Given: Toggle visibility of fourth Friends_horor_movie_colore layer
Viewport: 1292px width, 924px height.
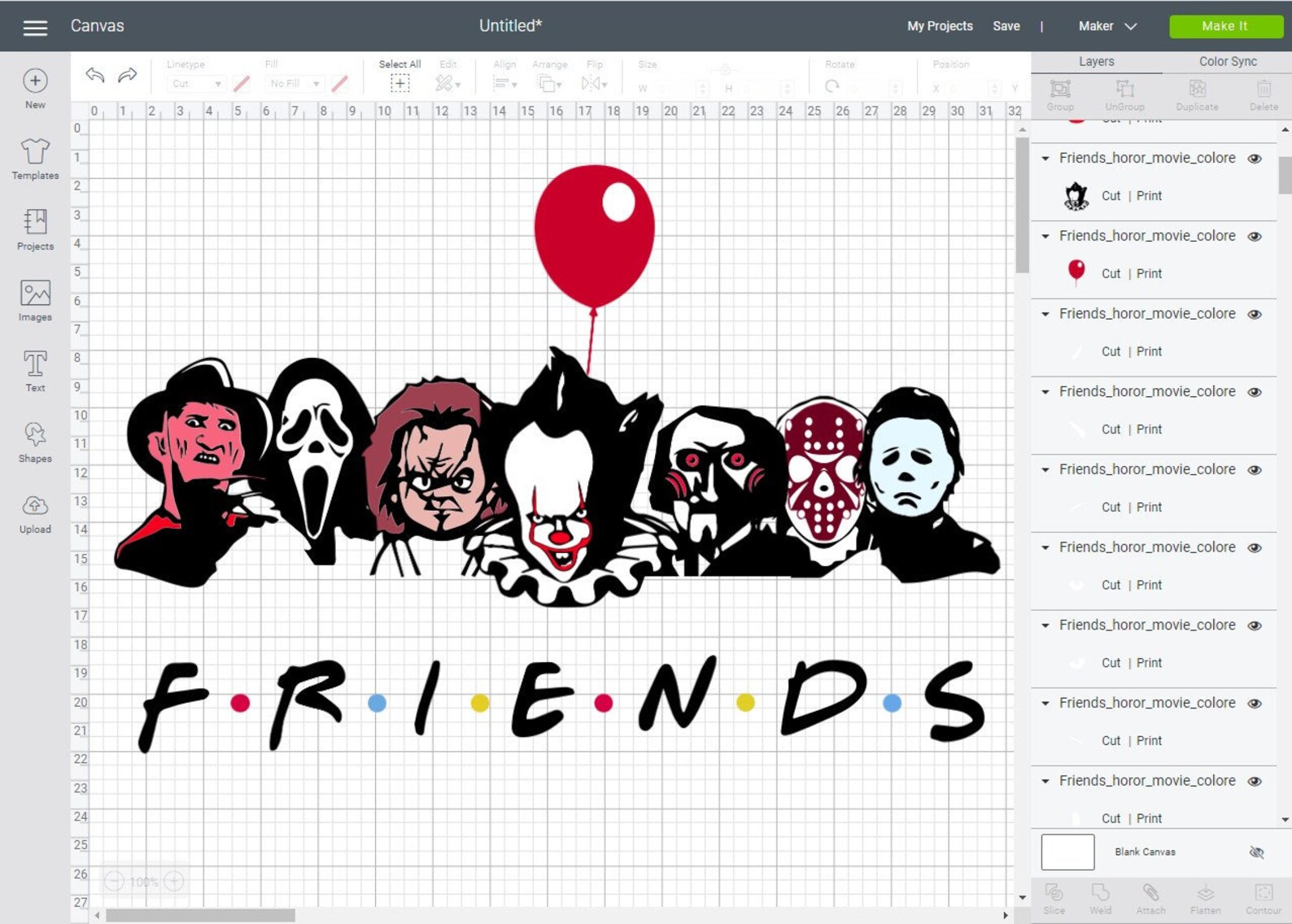Looking at the screenshot, I should click(x=1255, y=392).
